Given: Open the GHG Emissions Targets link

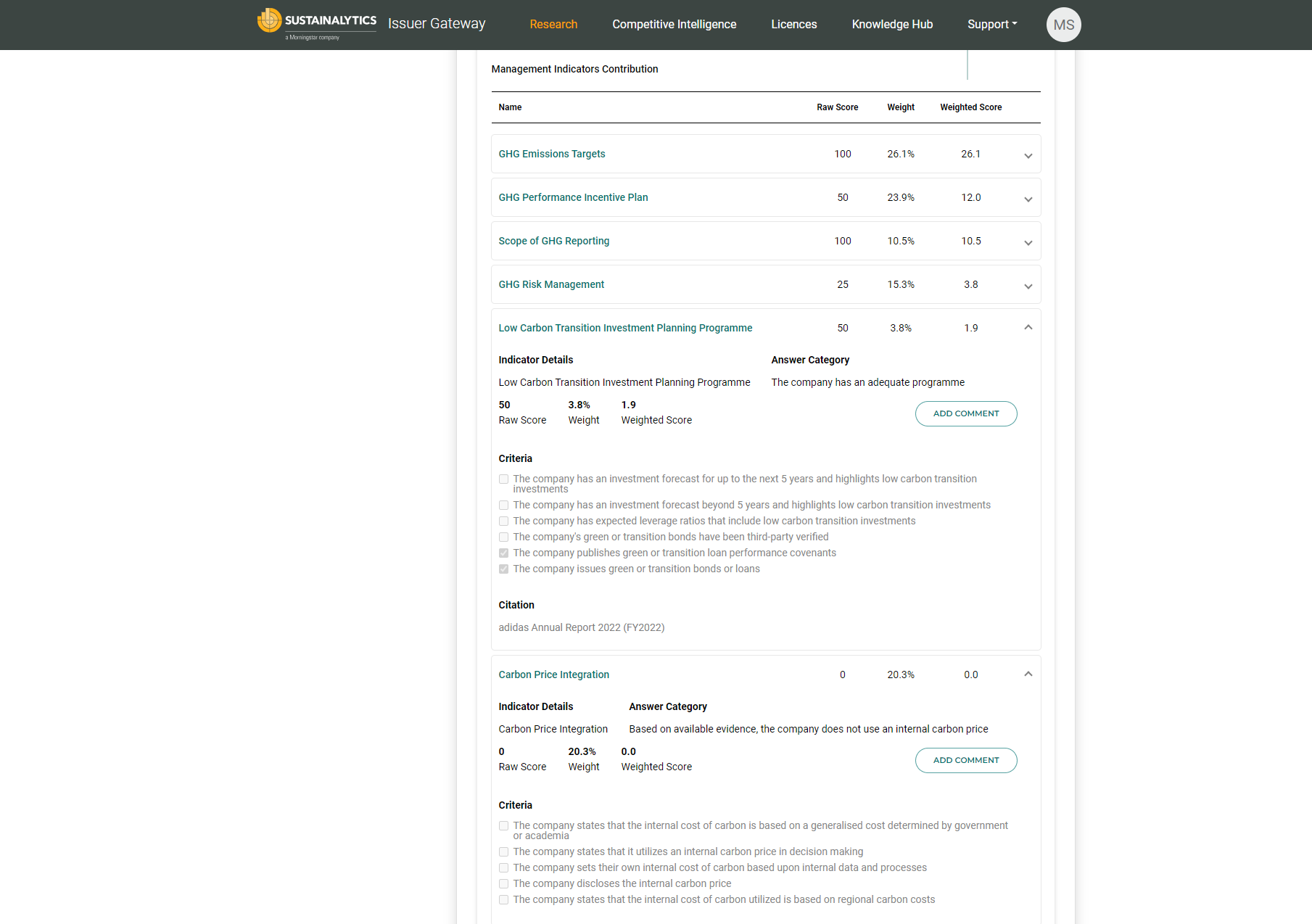Looking at the screenshot, I should pos(551,154).
